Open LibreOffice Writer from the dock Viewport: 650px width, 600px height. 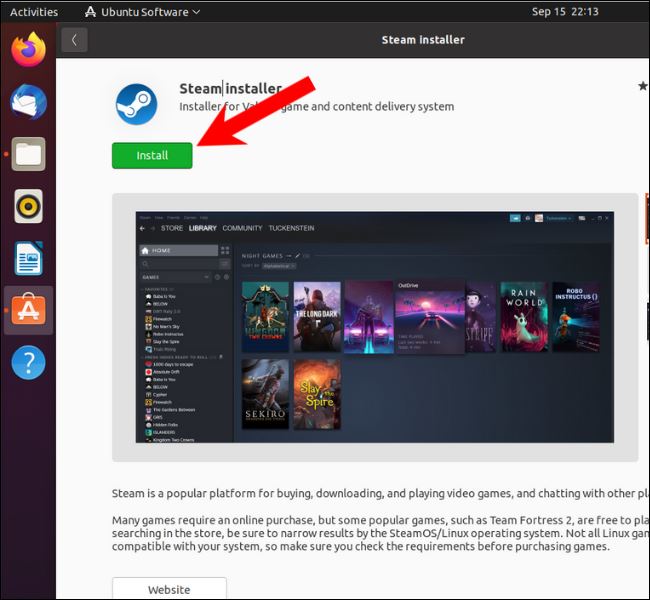(28, 258)
